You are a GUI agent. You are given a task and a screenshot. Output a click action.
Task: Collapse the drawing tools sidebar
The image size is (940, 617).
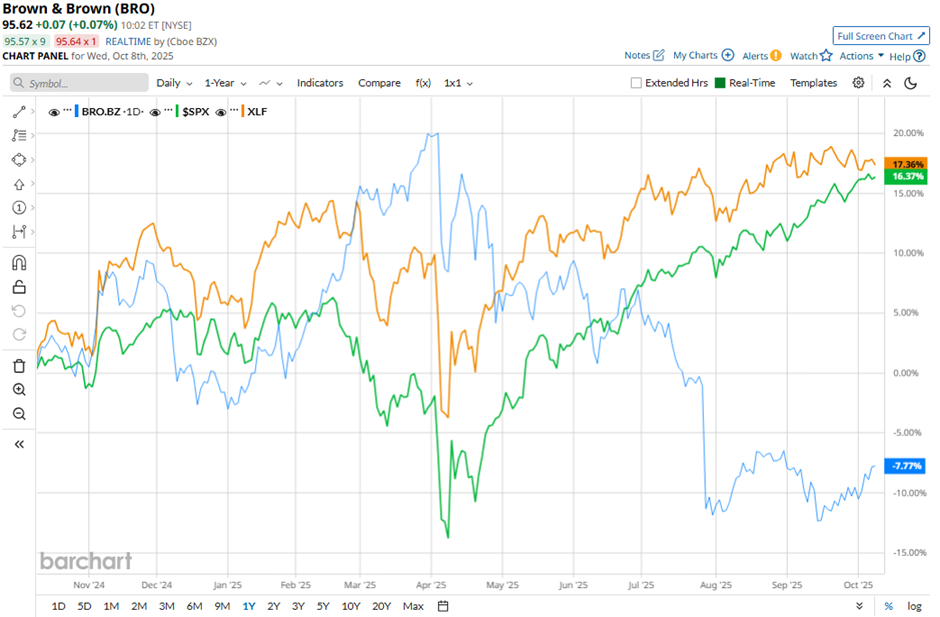tap(19, 444)
